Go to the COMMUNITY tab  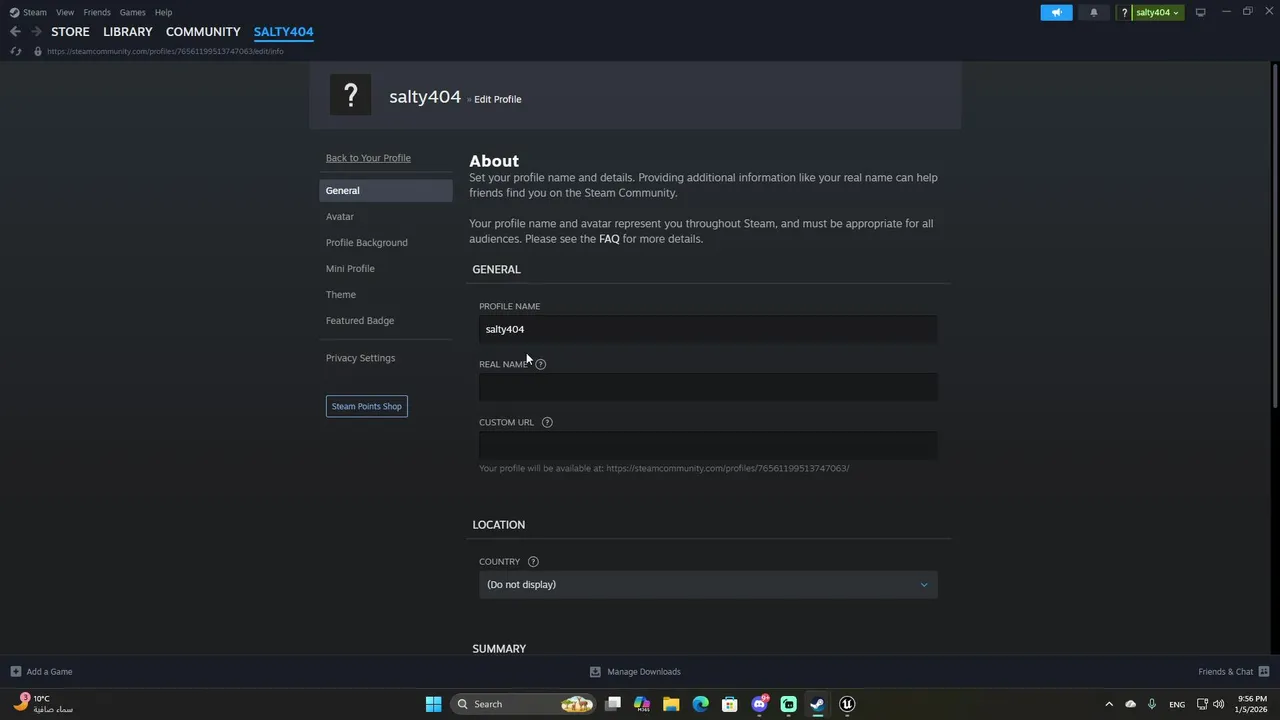click(203, 32)
